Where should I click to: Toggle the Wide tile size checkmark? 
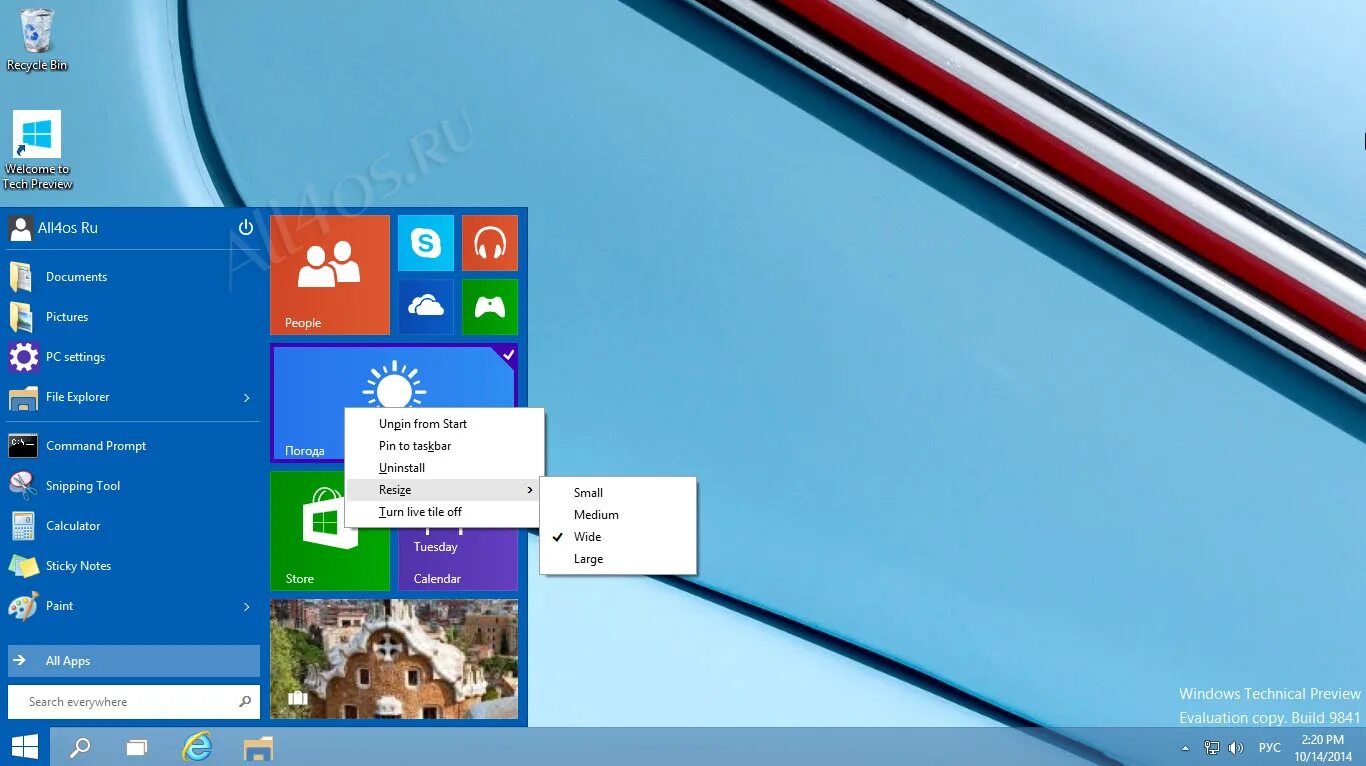point(587,536)
